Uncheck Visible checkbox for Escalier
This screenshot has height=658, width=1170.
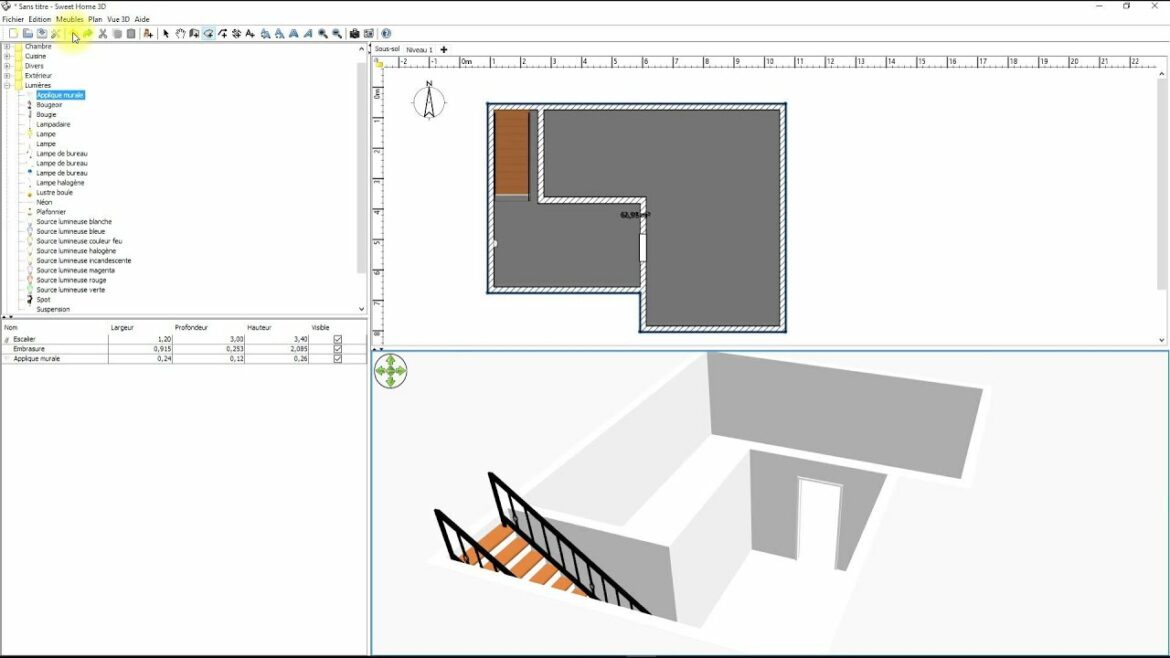click(x=338, y=339)
